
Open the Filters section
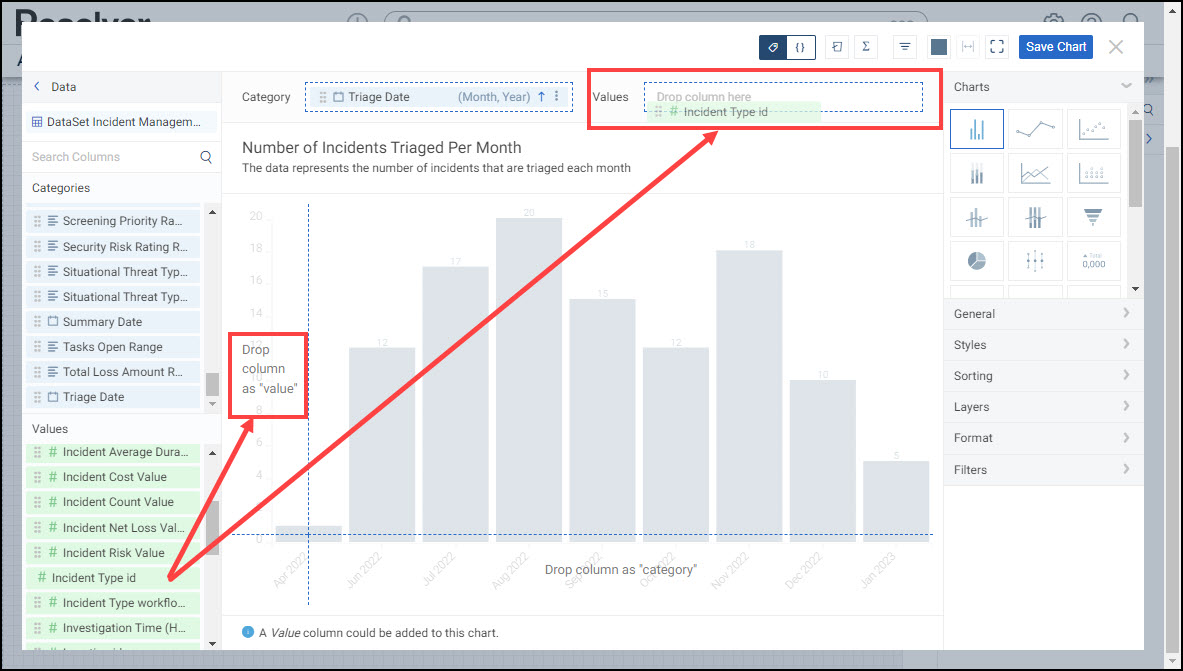pos(1042,470)
